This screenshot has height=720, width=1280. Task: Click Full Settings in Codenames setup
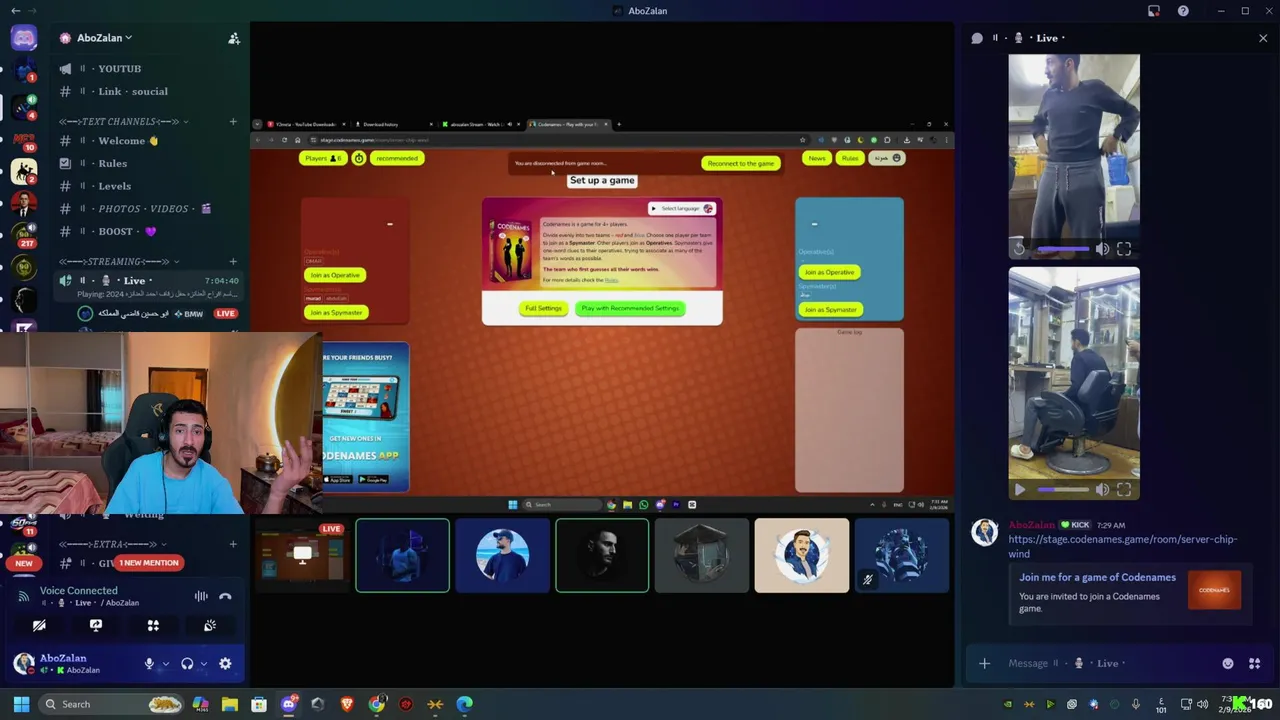(x=543, y=308)
